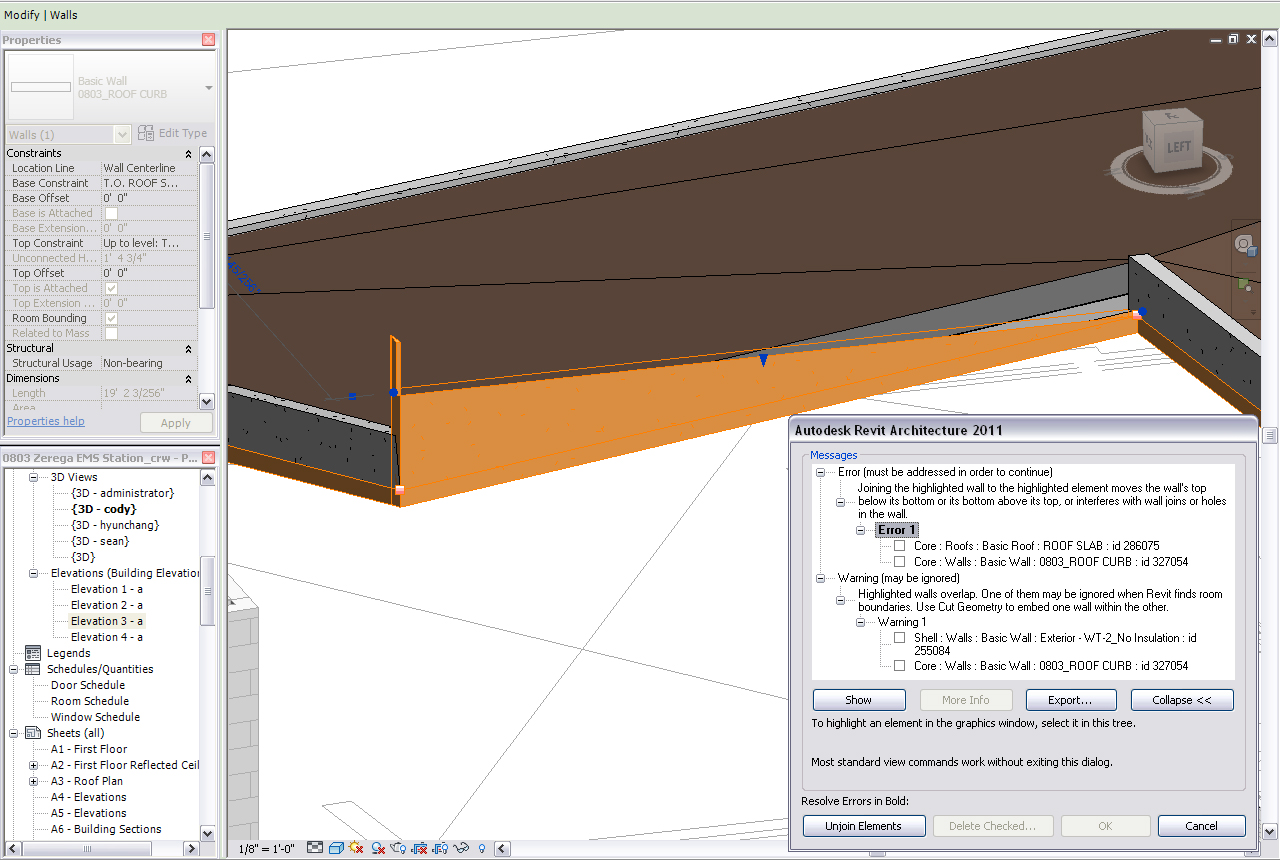Click the Detail Level icon in view control bar

315,848
